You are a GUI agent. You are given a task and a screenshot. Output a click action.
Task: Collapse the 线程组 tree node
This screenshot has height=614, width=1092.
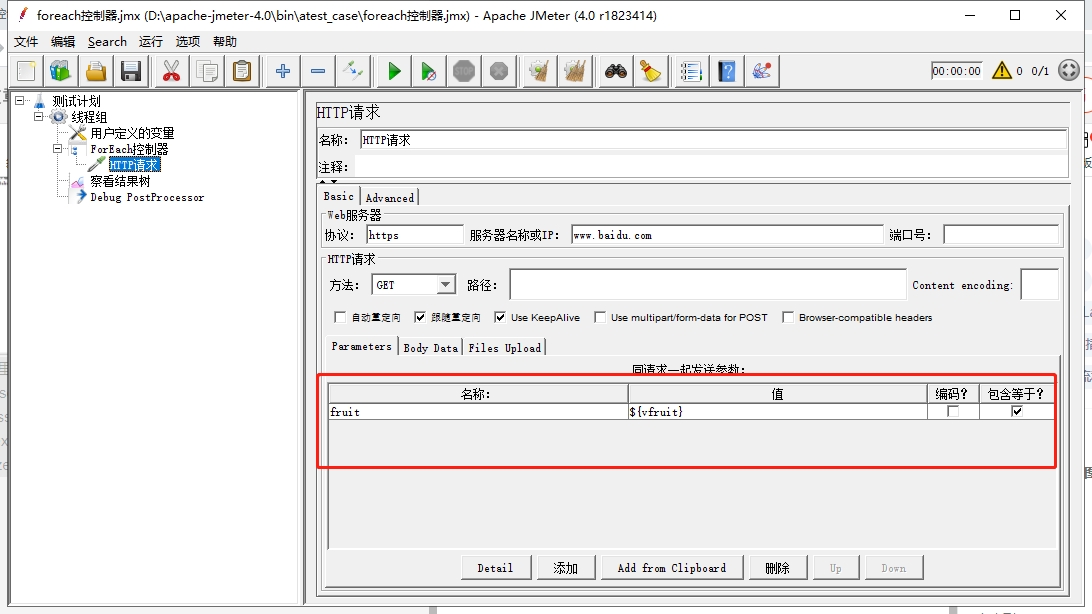[38, 117]
